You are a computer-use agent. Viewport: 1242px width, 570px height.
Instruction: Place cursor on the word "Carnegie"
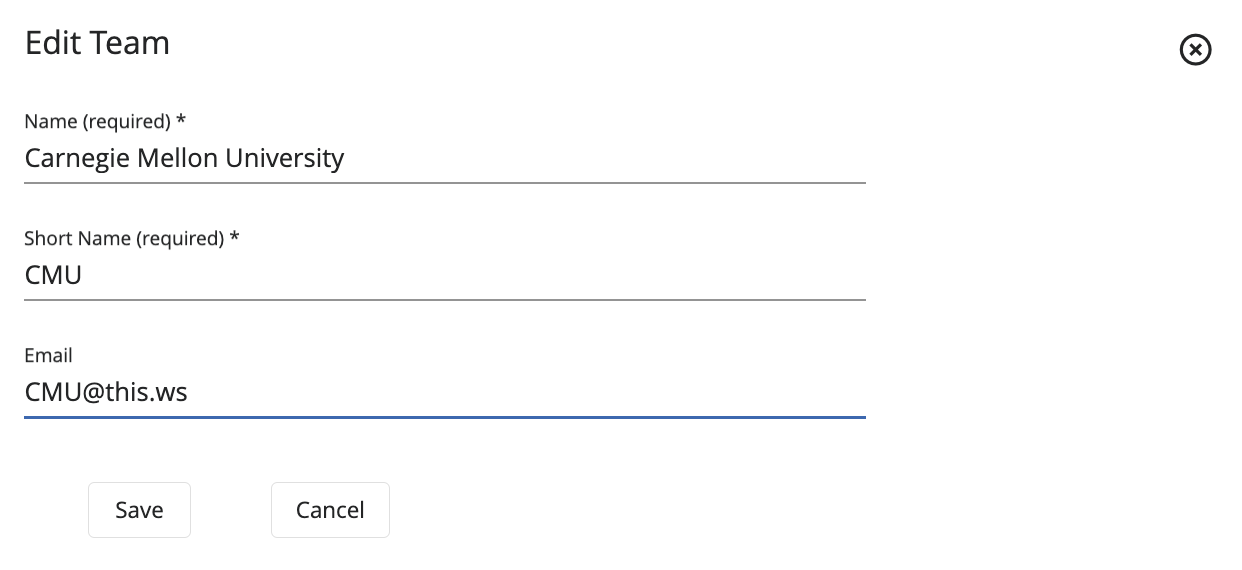tap(68, 158)
